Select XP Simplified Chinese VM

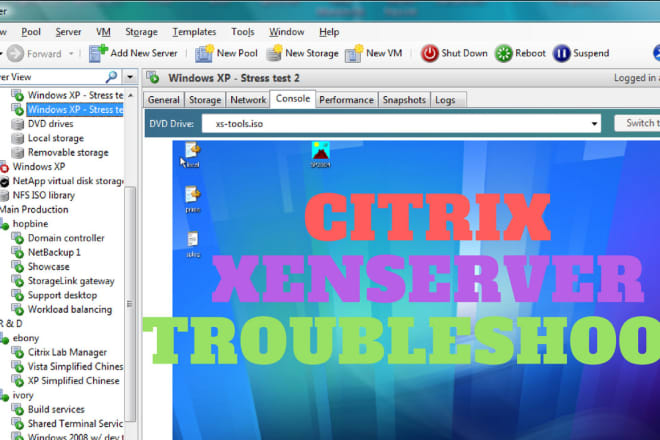(74, 381)
